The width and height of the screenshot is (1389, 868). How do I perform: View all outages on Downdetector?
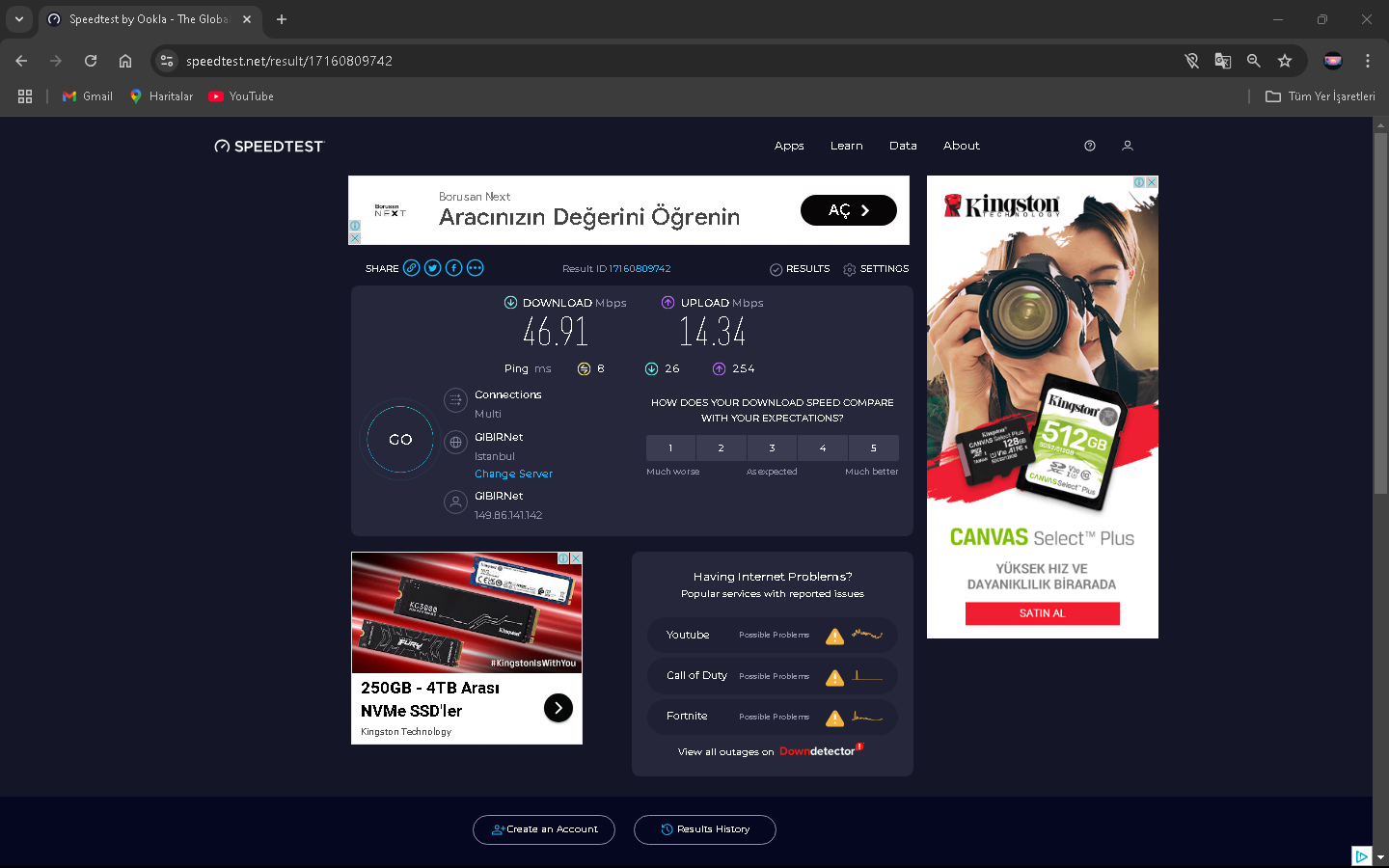point(771,751)
